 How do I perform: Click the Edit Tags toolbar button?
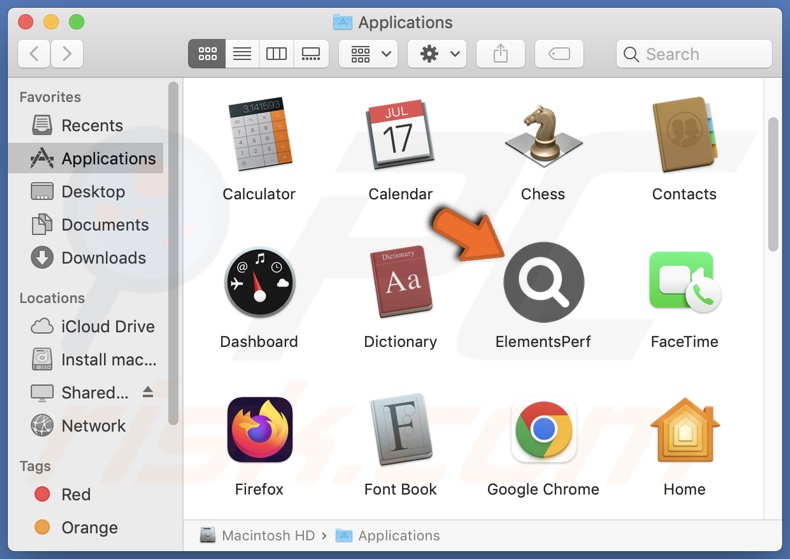click(x=559, y=53)
